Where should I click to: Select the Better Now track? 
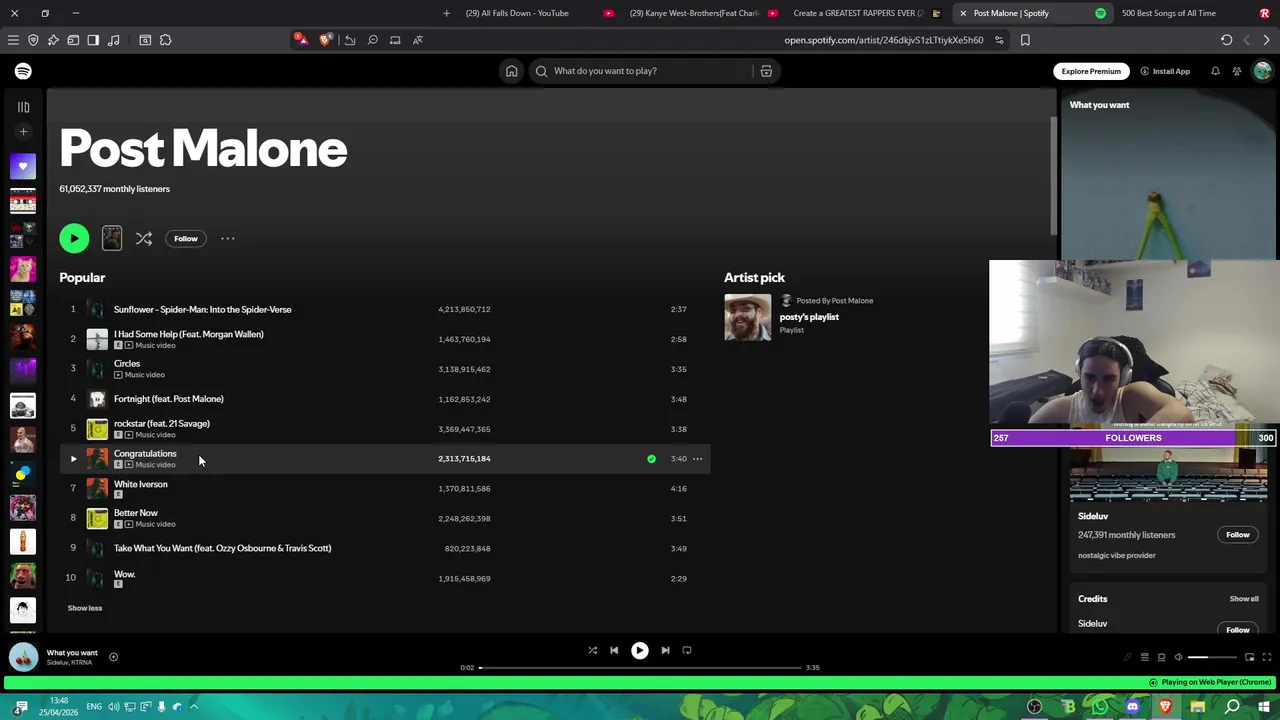coord(136,513)
